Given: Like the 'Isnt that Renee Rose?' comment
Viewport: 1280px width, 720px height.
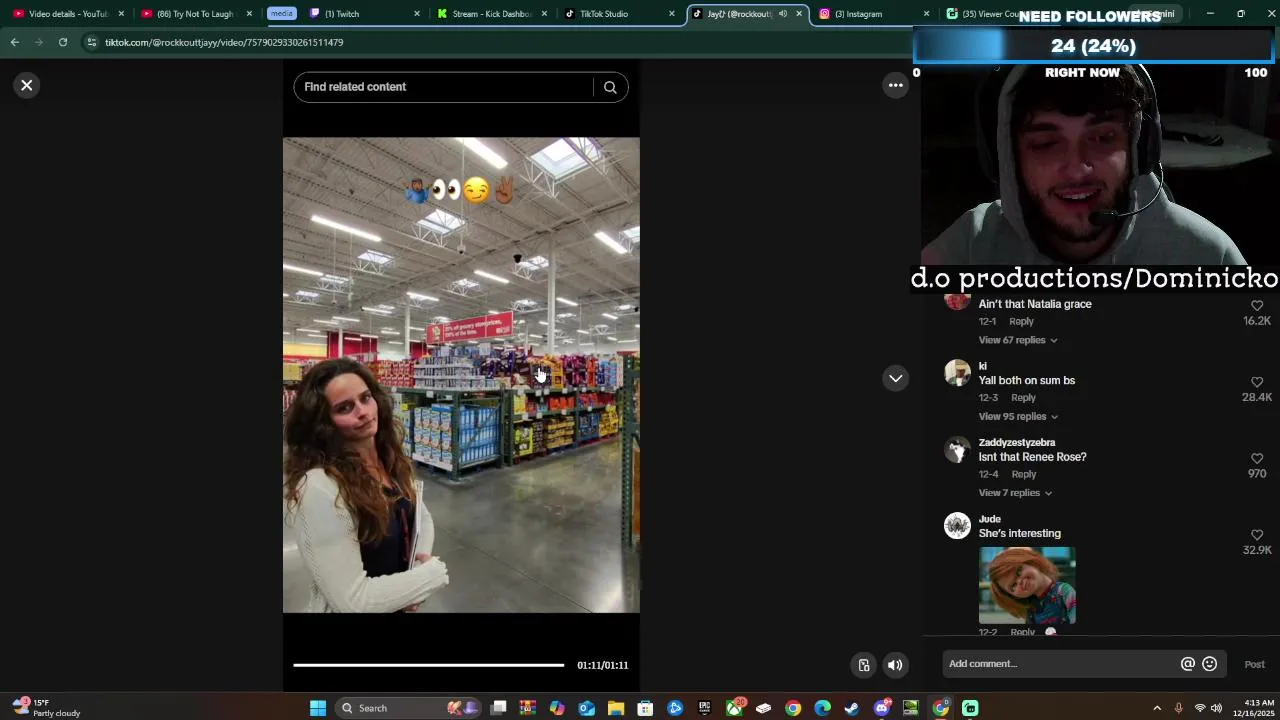Looking at the screenshot, I should point(1257,459).
